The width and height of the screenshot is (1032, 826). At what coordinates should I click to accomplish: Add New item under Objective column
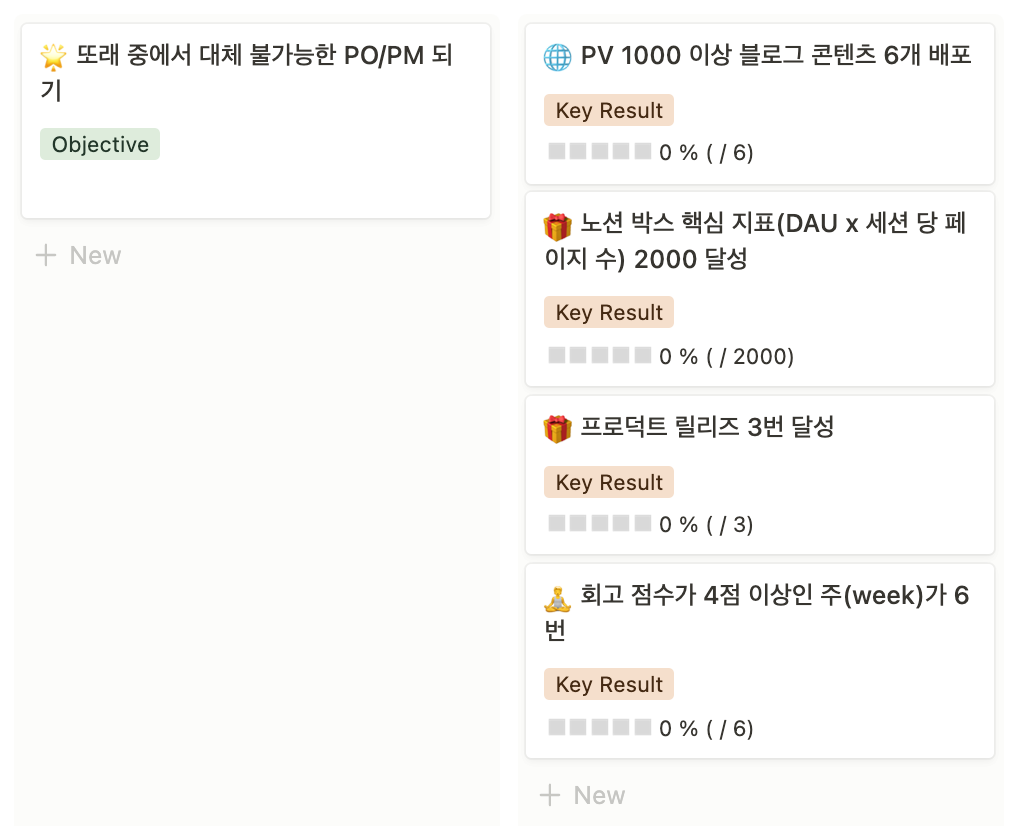(x=95, y=256)
